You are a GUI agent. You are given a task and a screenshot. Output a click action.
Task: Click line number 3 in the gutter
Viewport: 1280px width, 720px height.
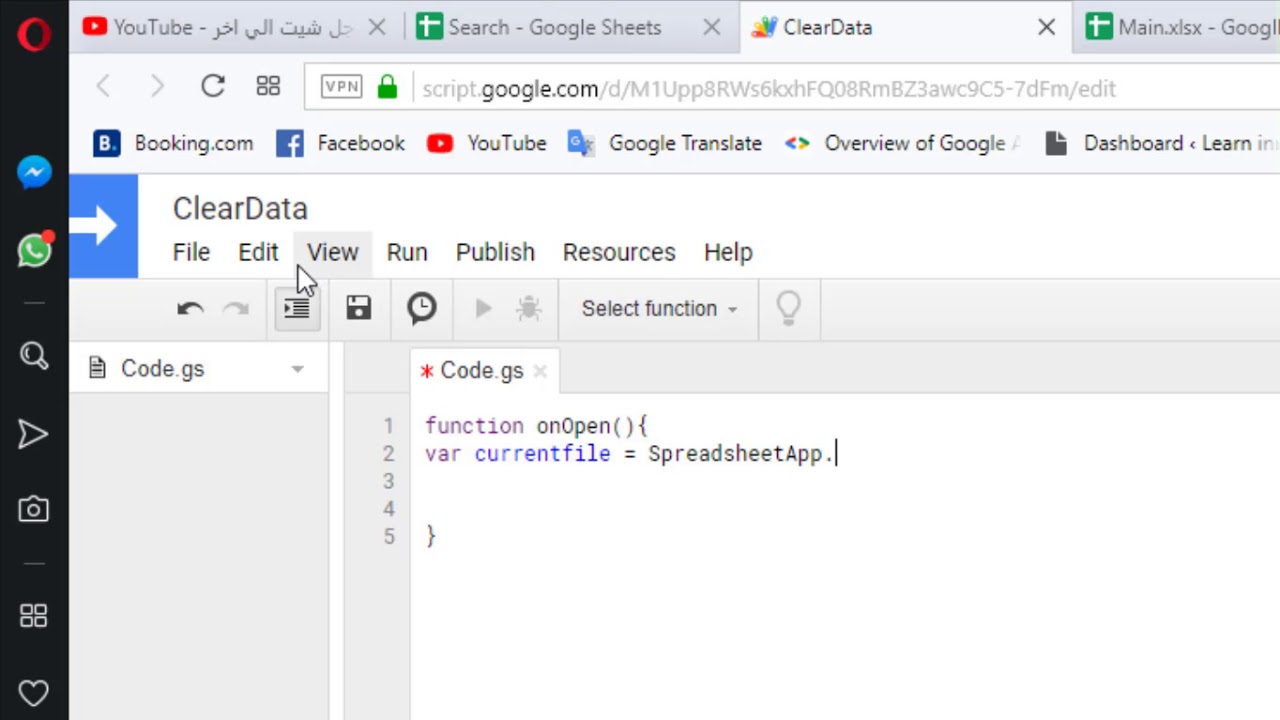[x=389, y=481]
